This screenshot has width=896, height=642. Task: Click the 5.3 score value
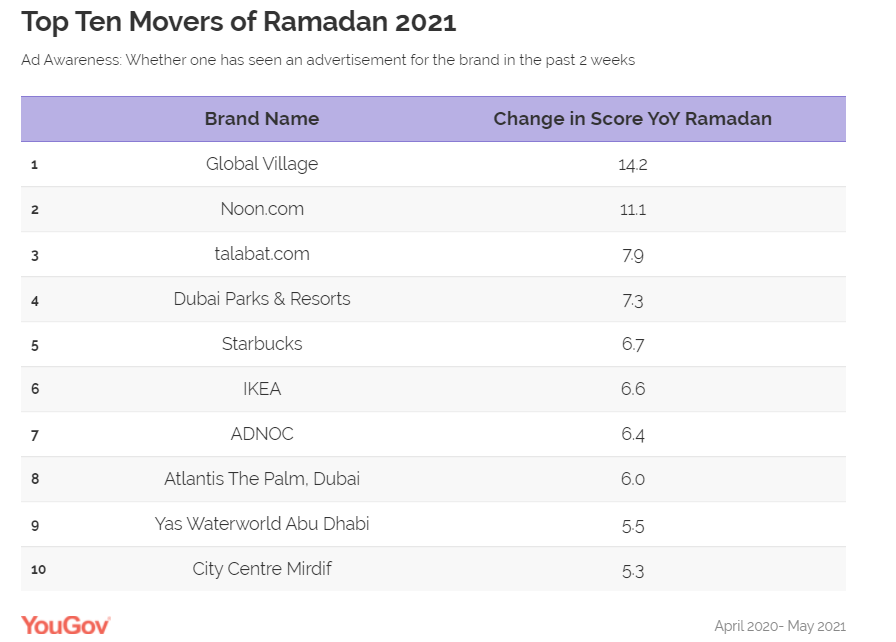(x=632, y=569)
